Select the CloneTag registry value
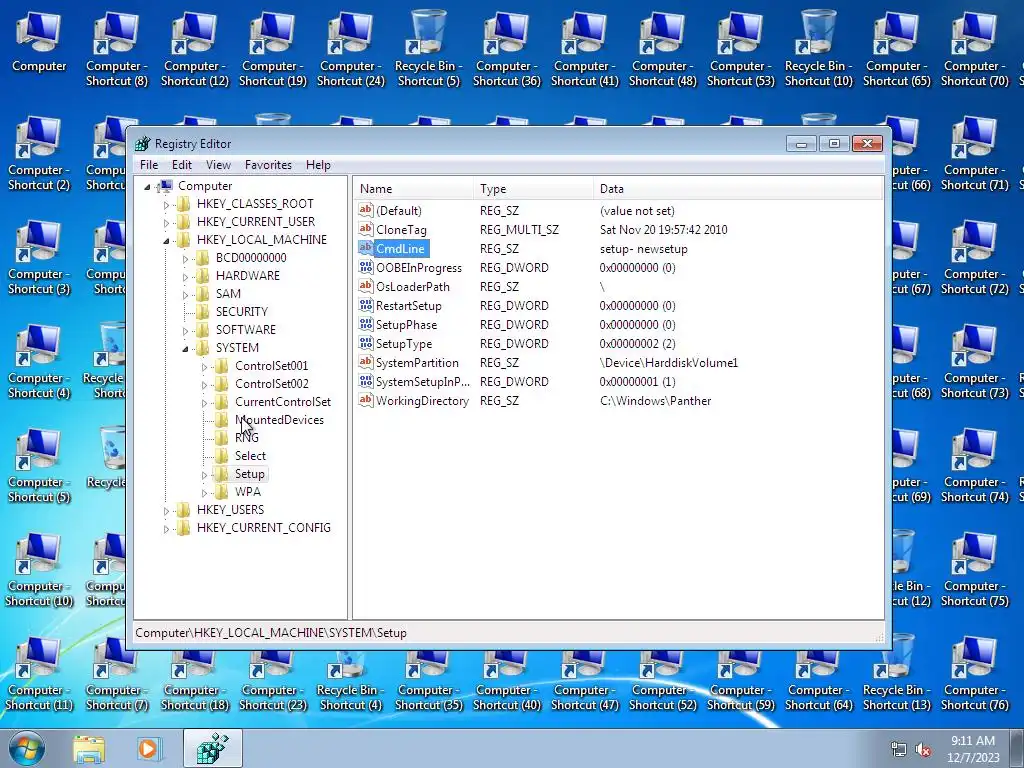 (x=401, y=230)
